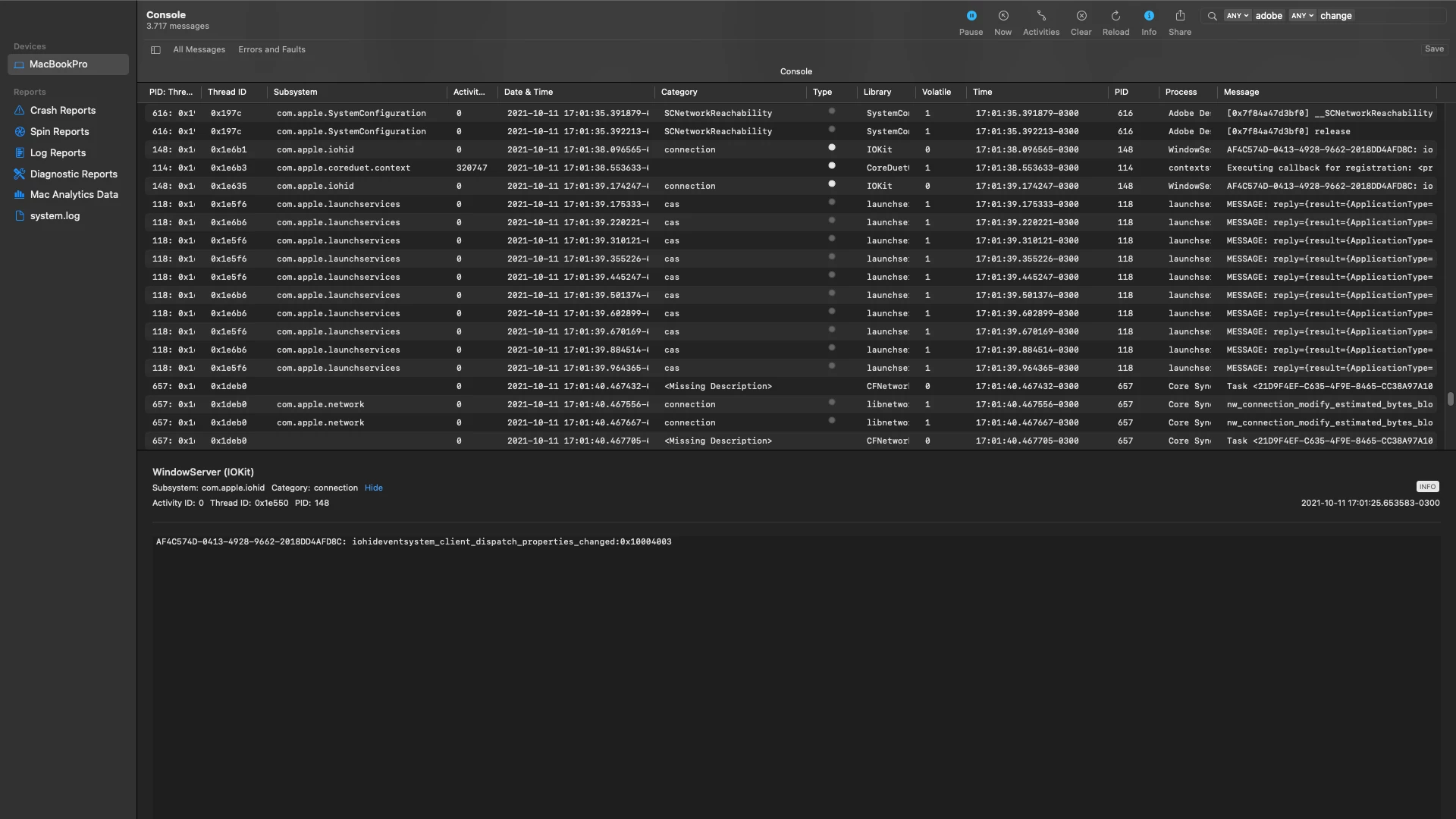Sort by the Subsystem column header
The width and height of the screenshot is (1456, 819).
(x=295, y=93)
